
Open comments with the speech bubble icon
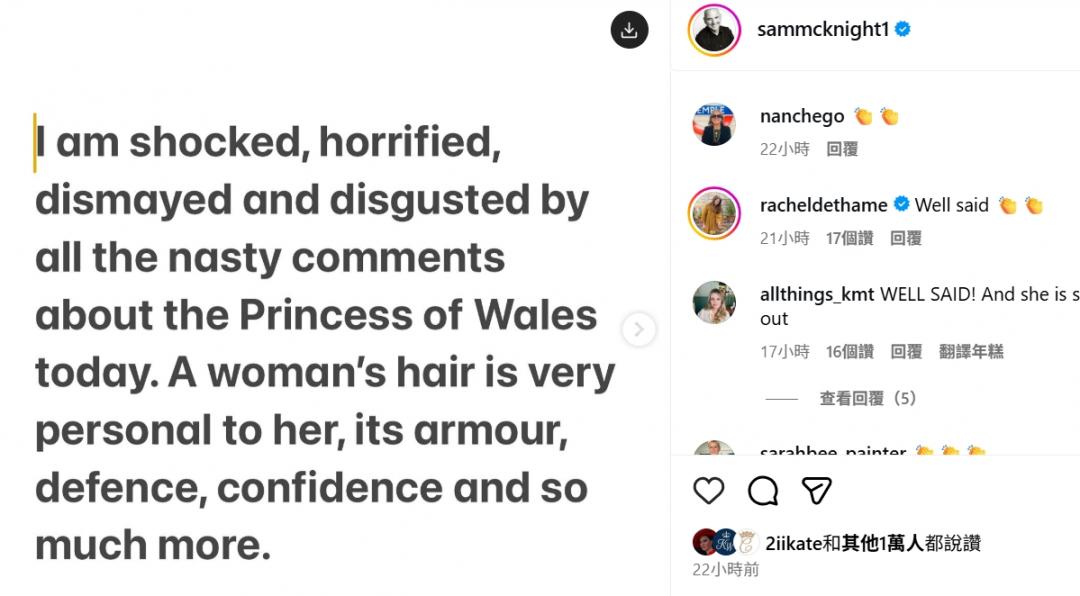[763, 490]
